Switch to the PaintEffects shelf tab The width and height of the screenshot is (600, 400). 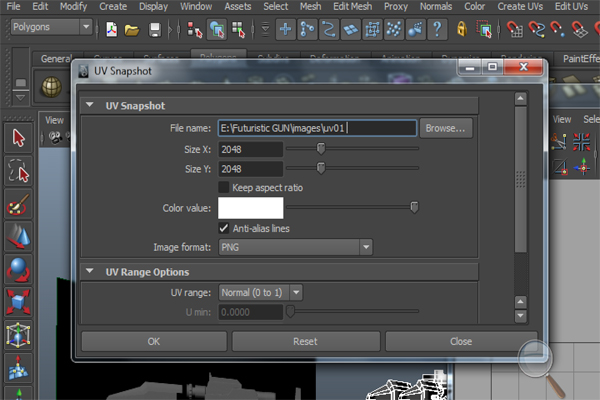tap(581, 59)
